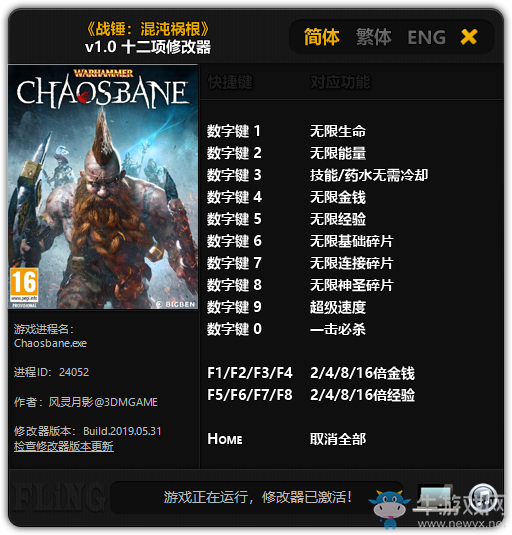Screen dimensions: 512x535
Task: Open the 检查修改器版本更新 link
Action: pyautogui.click(x=64, y=446)
